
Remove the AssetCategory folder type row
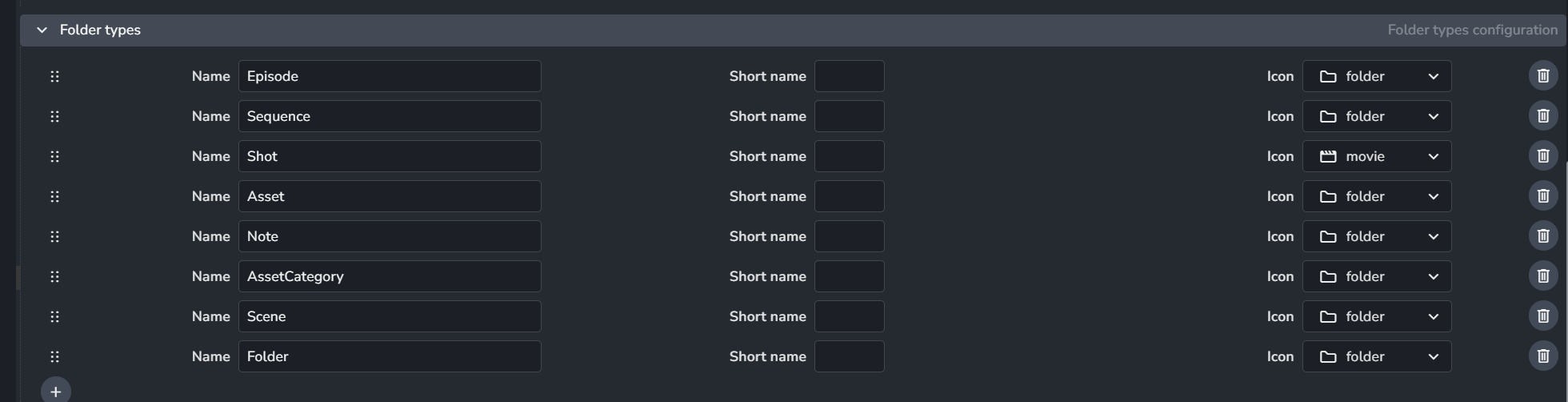pyautogui.click(x=1543, y=276)
